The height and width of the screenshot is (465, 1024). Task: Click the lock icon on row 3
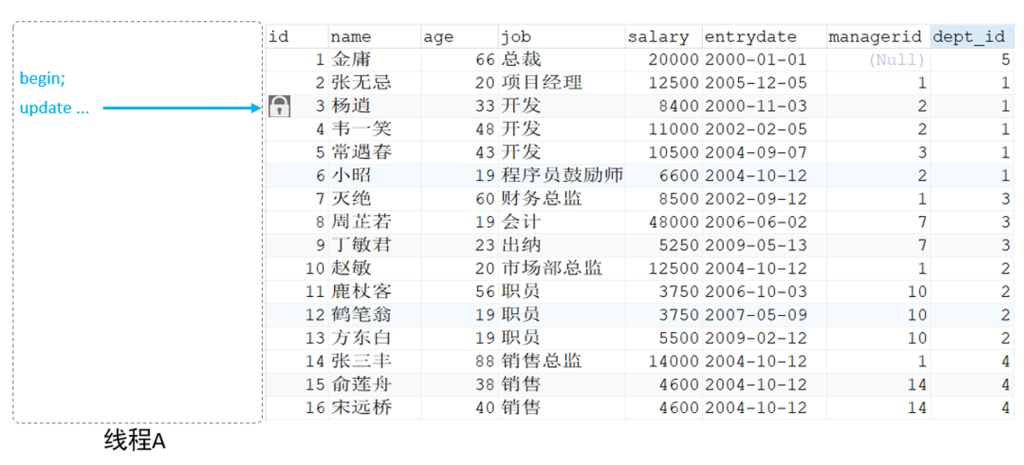[x=280, y=106]
